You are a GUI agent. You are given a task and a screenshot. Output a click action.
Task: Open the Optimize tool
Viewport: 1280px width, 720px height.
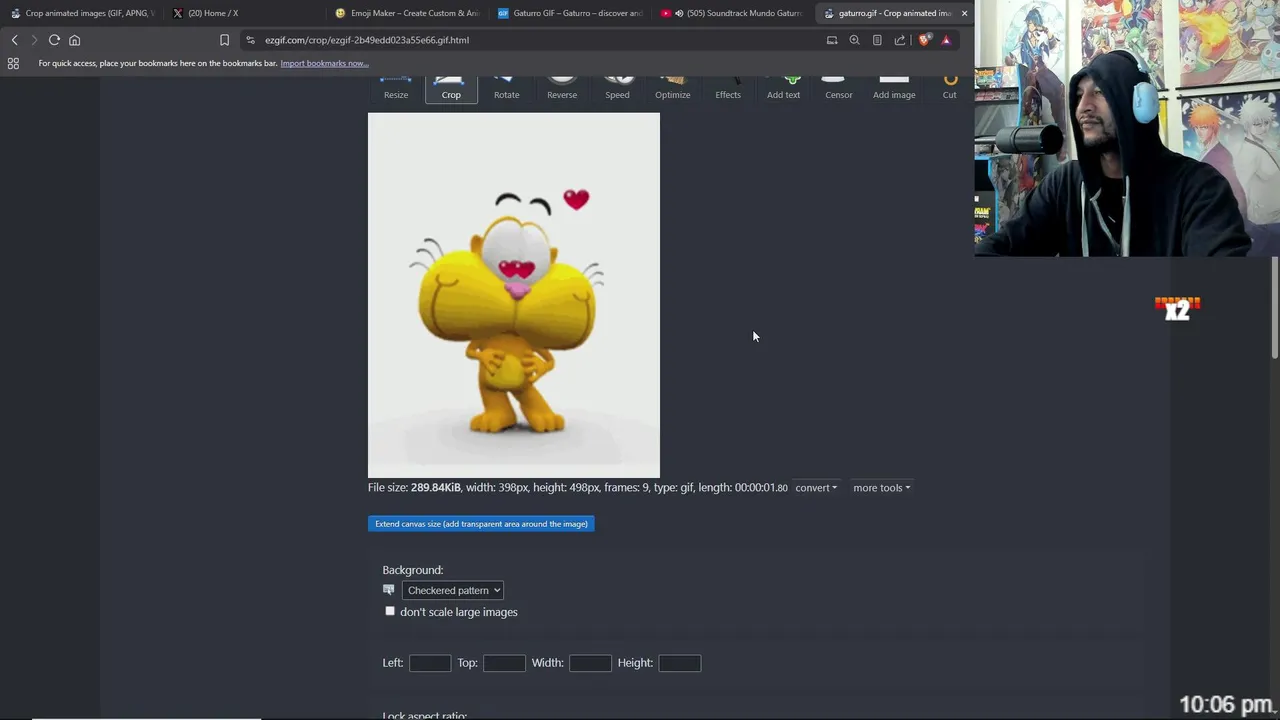pos(673,89)
